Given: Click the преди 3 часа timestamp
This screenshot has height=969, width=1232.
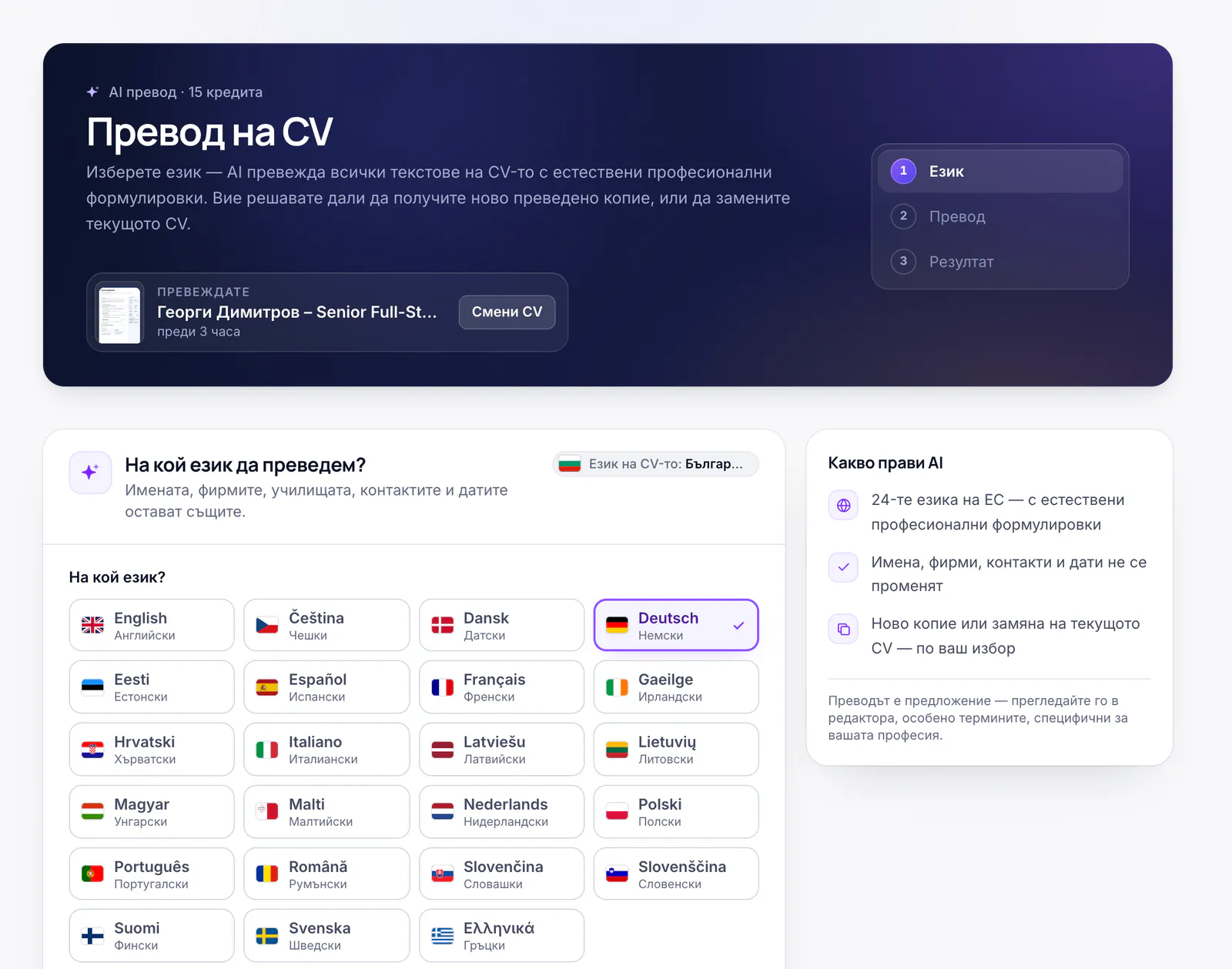Looking at the screenshot, I should click(199, 332).
